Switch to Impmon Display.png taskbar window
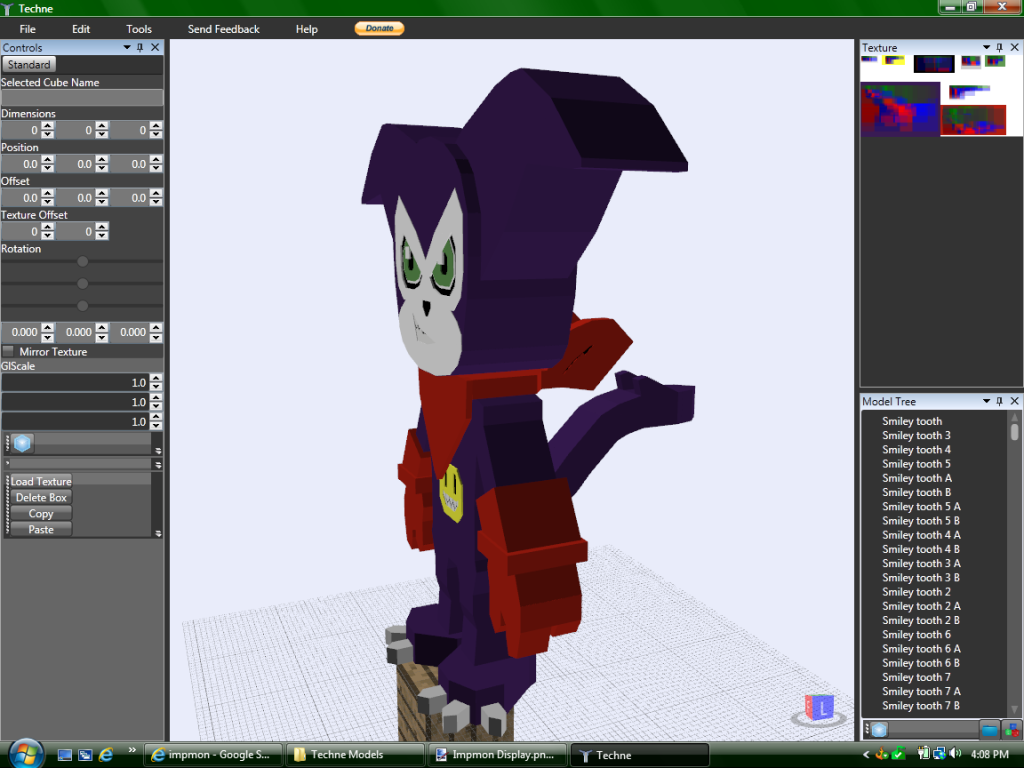 coord(497,755)
